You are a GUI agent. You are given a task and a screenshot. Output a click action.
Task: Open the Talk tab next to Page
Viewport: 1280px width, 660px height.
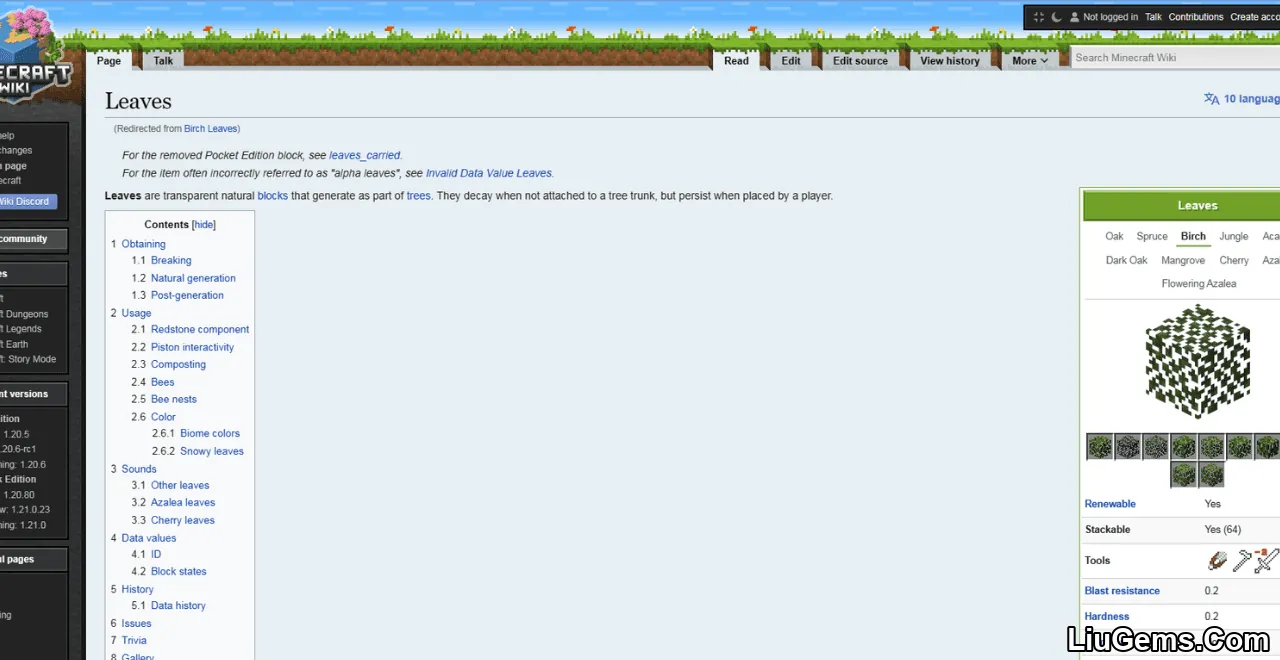coord(163,61)
